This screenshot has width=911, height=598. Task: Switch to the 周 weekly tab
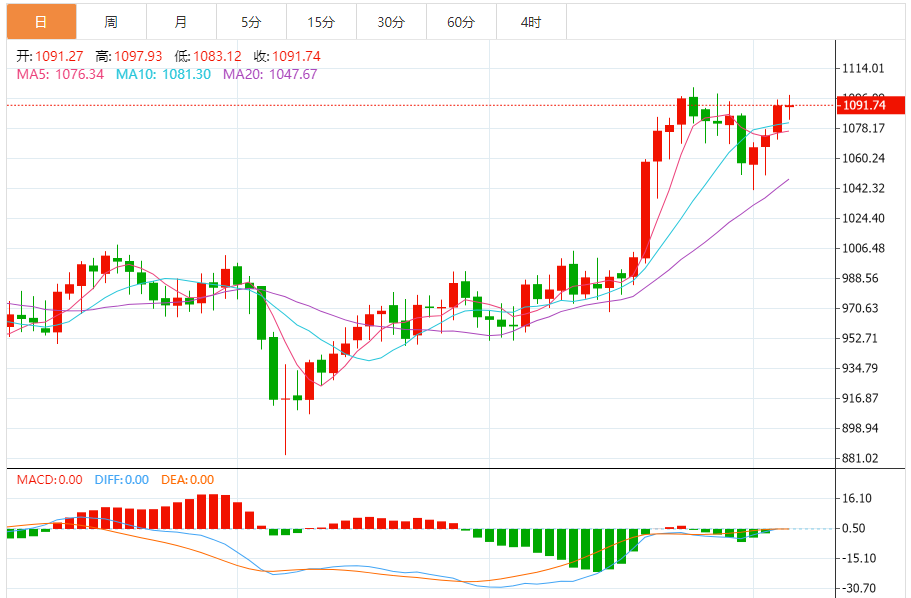point(111,22)
